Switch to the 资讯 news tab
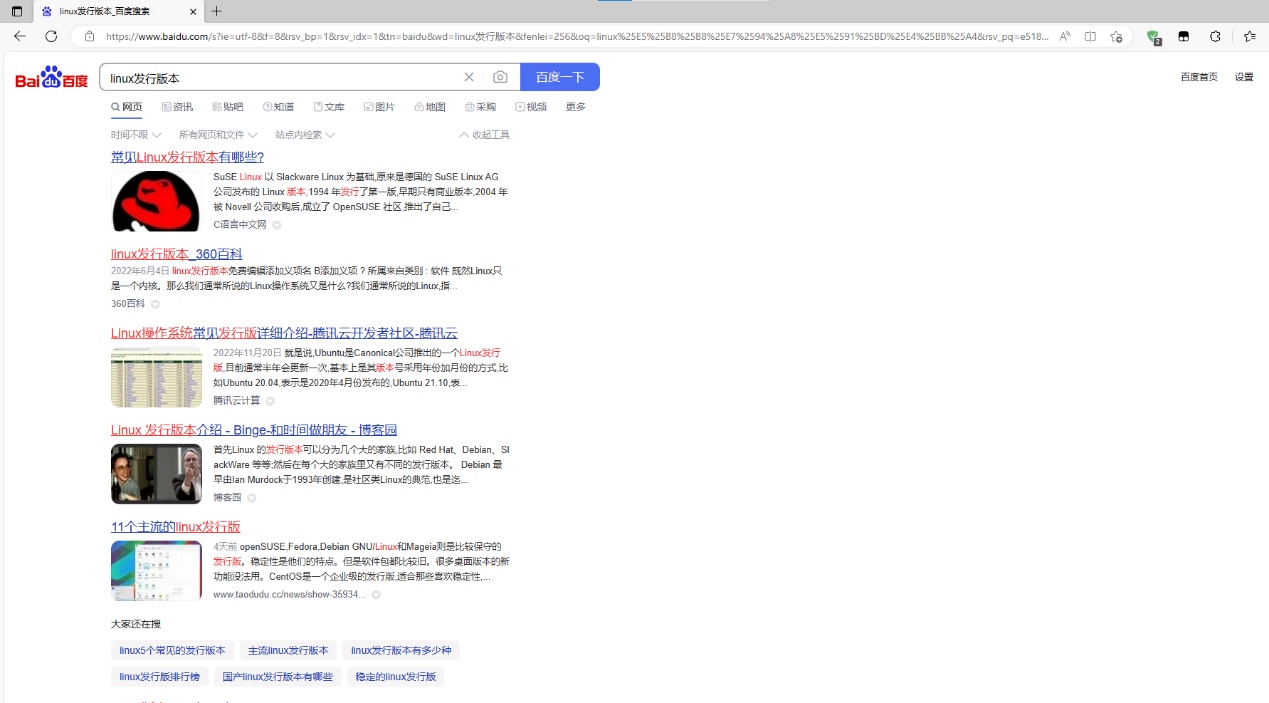The width and height of the screenshot is (1269, 703). pos(177,107)
